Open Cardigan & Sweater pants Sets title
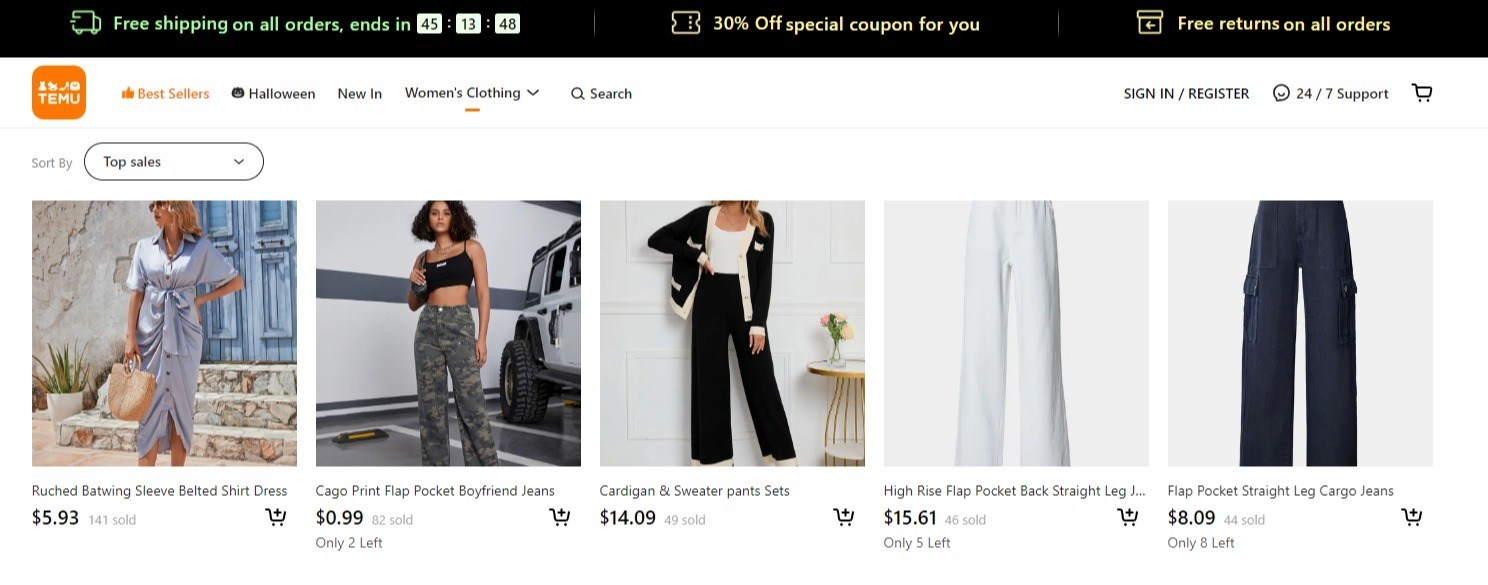The image size is (1488, 585). point(694,491)
